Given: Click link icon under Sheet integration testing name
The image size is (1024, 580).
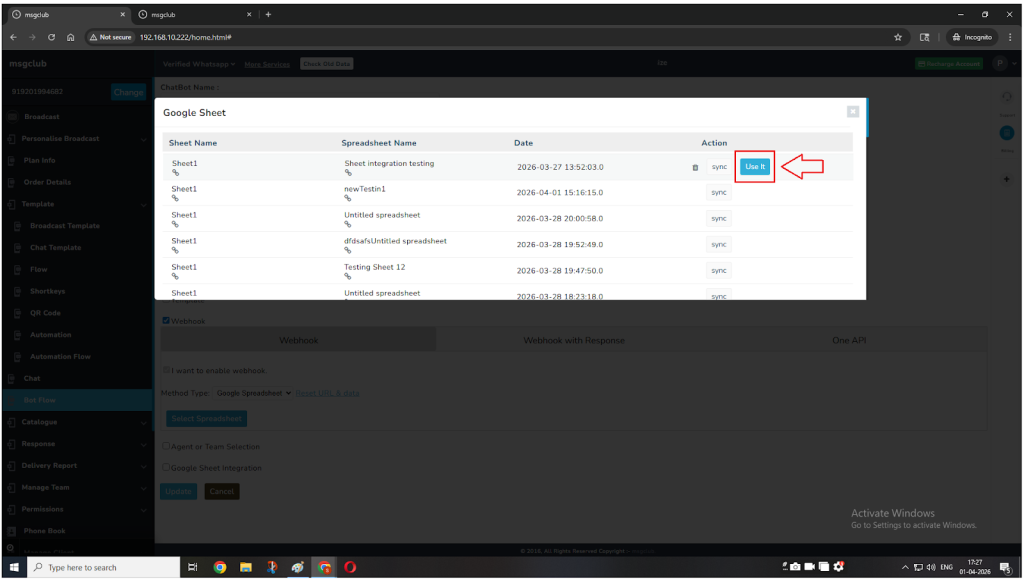Looking at the screenshot, I should coord(348,173).
